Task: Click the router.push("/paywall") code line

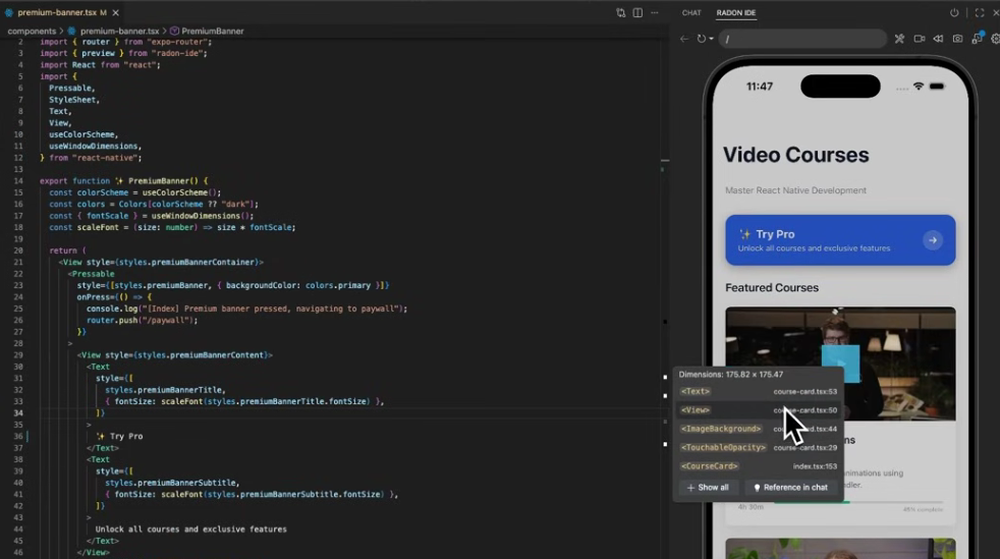Action: [142, 320]
